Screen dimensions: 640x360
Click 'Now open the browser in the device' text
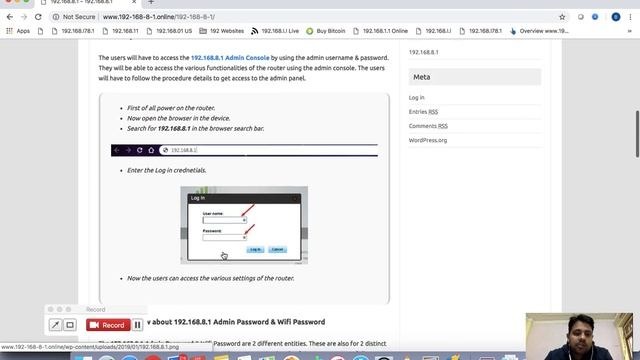pyautogui.click(x=178, y=118)
